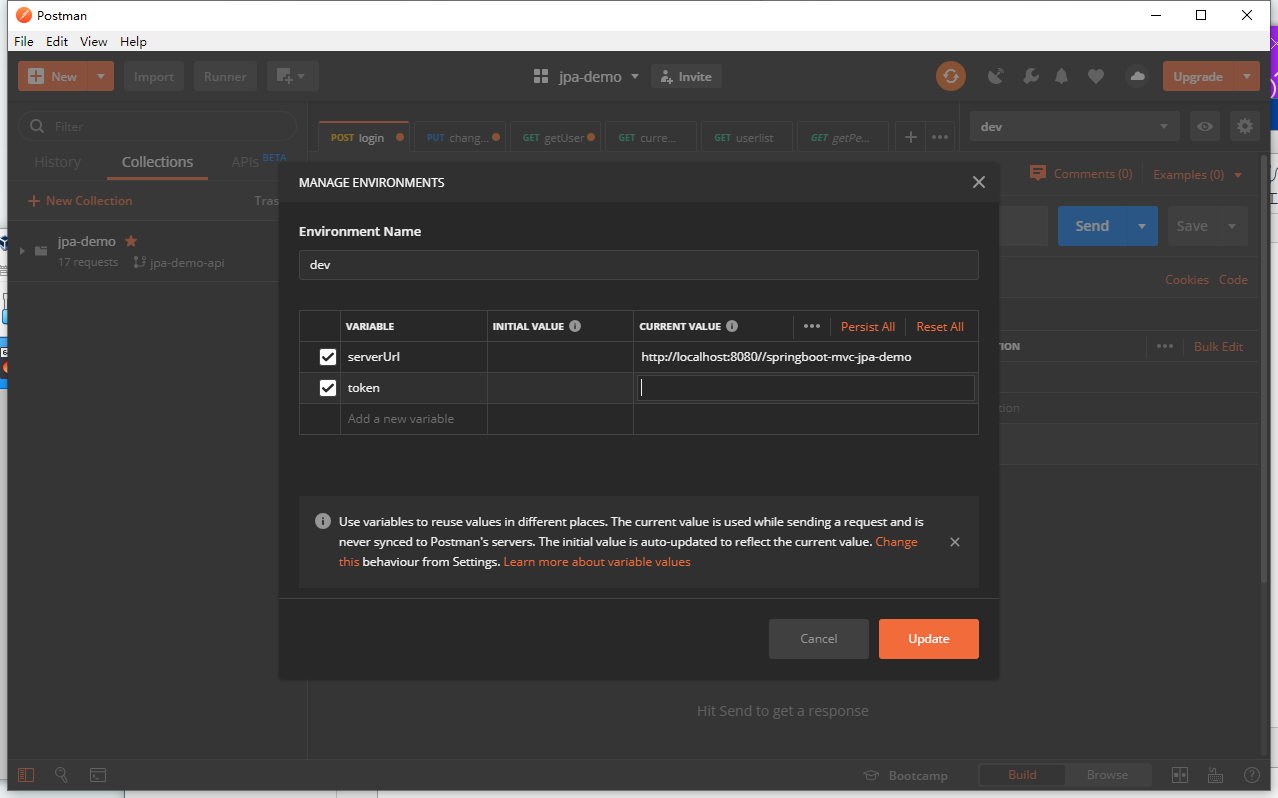
Task: Expand the Upgrade dropdown arrow
Action: click(1246, 76)
